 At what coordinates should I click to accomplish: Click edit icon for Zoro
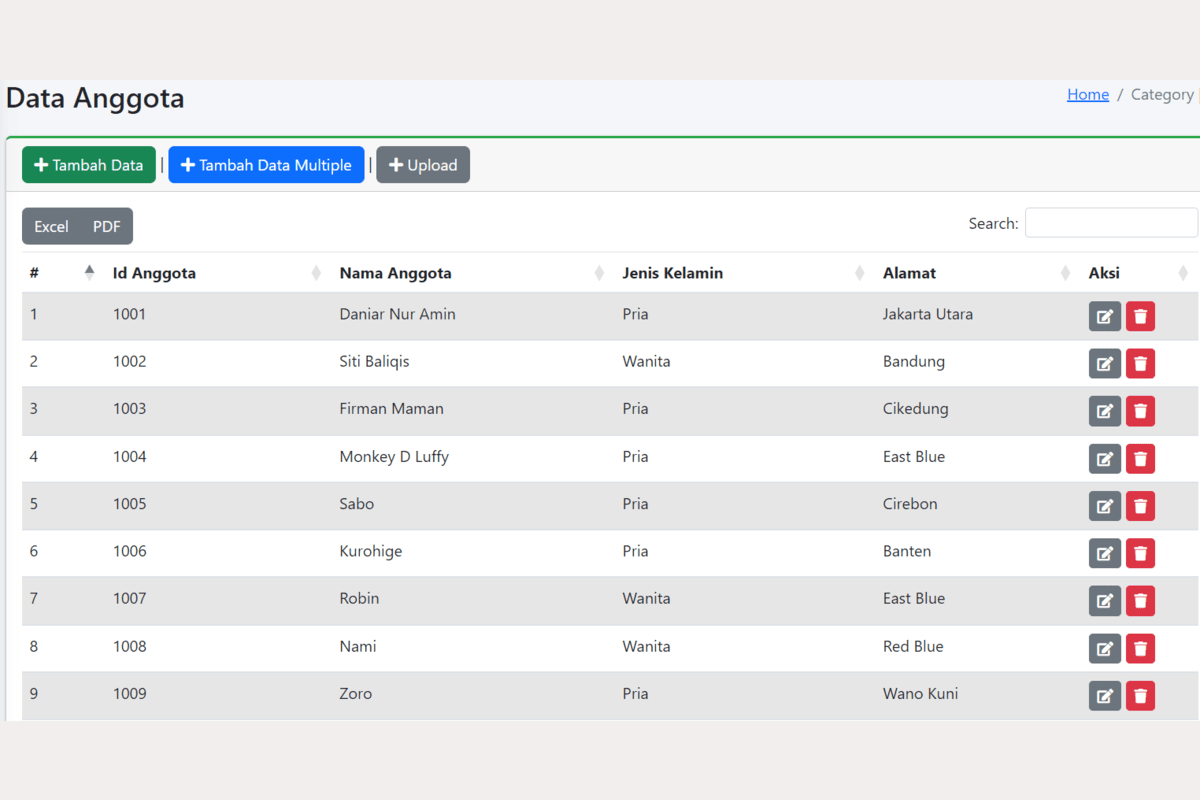point(1104,696)
